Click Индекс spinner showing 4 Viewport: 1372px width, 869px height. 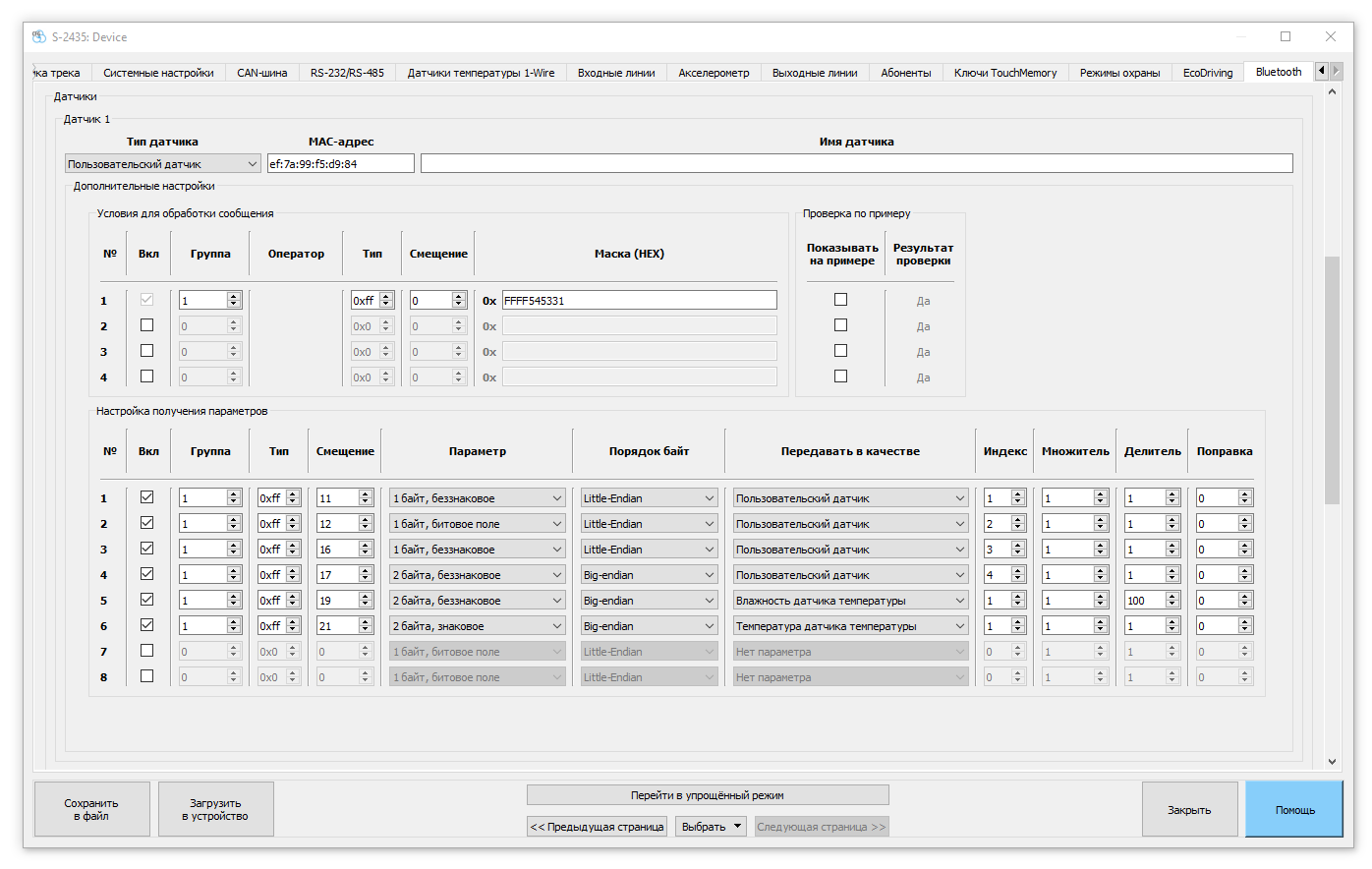pos(1005,575)
